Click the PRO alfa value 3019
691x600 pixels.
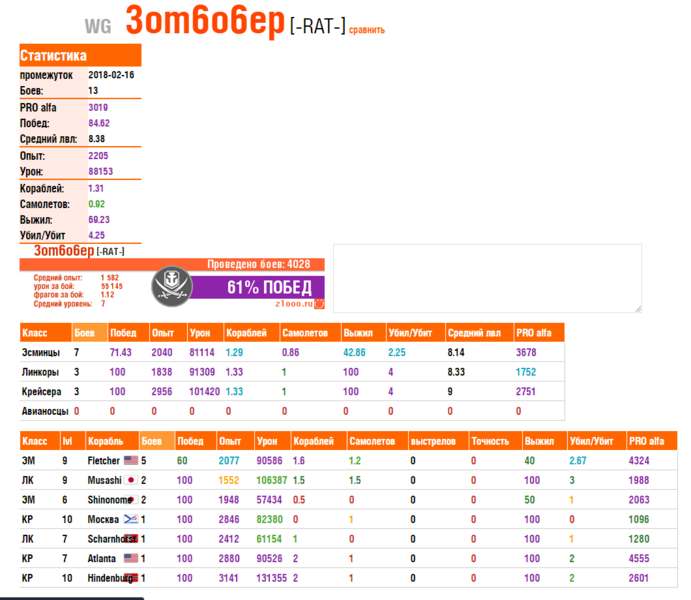tap(98, 107)
